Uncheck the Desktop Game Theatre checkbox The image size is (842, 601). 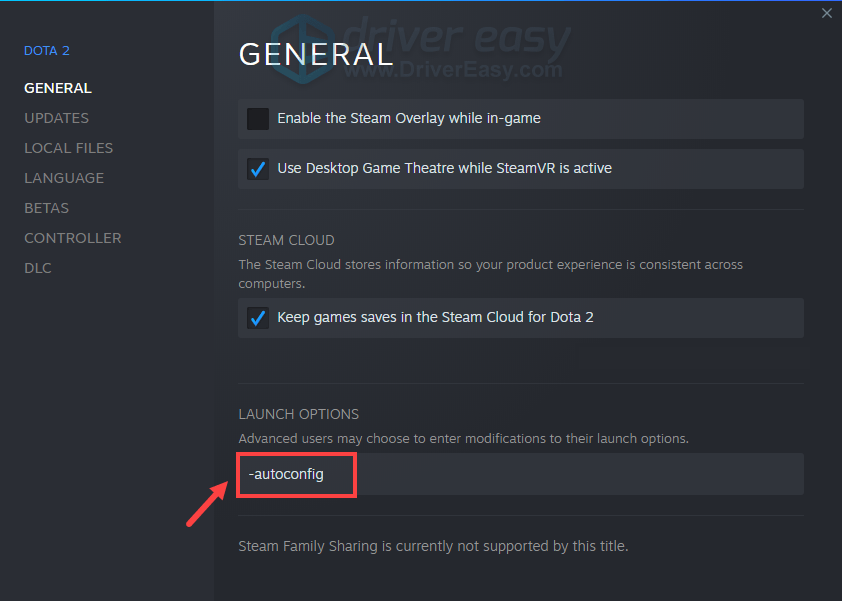258,169
